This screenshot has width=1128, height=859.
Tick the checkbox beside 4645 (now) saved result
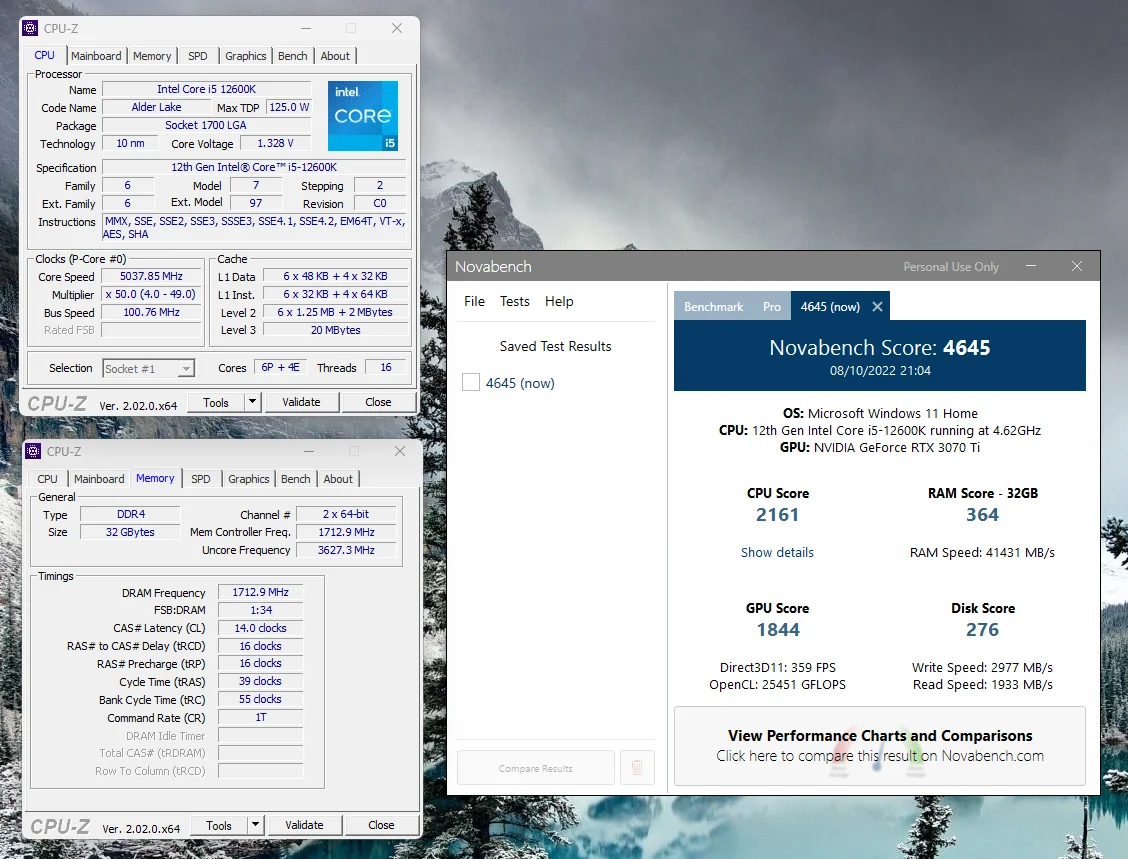coord(470,382)
